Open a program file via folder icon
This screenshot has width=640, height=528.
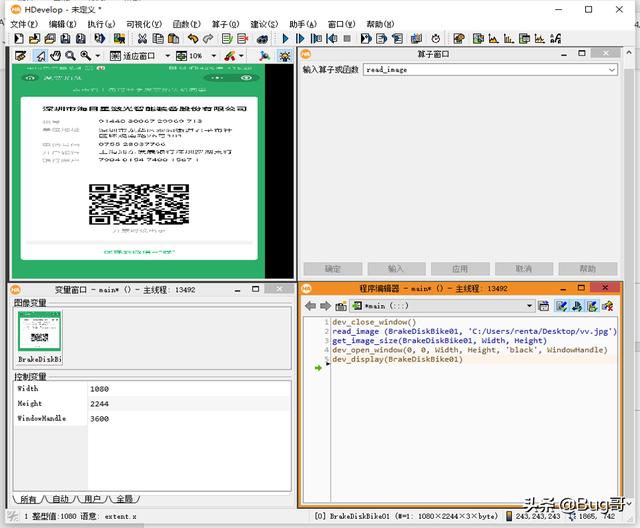coord(35,39)
